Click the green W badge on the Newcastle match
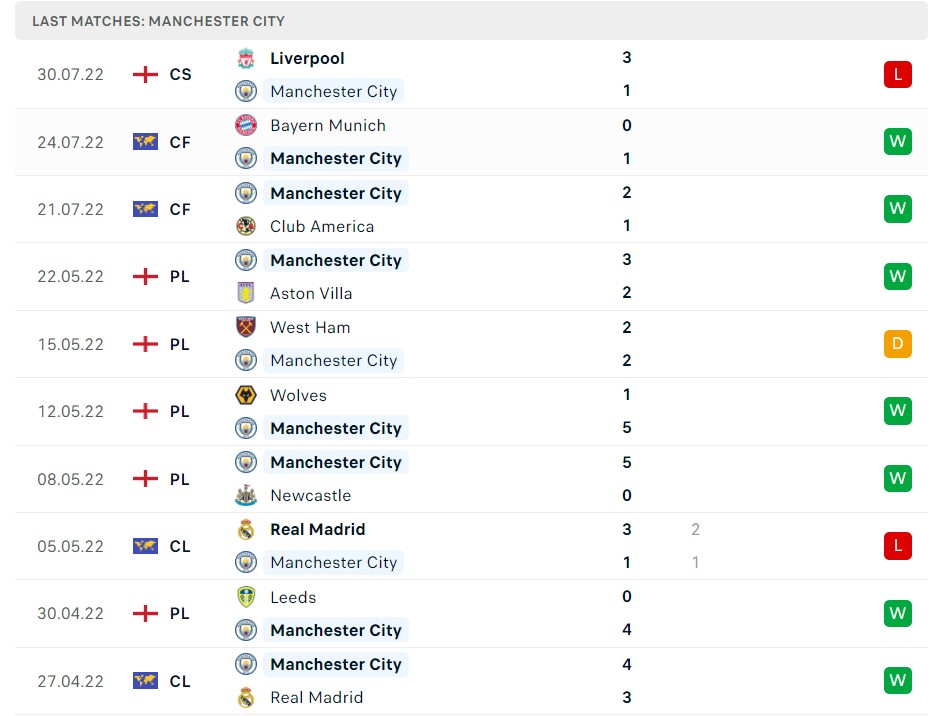 (897, 478)
